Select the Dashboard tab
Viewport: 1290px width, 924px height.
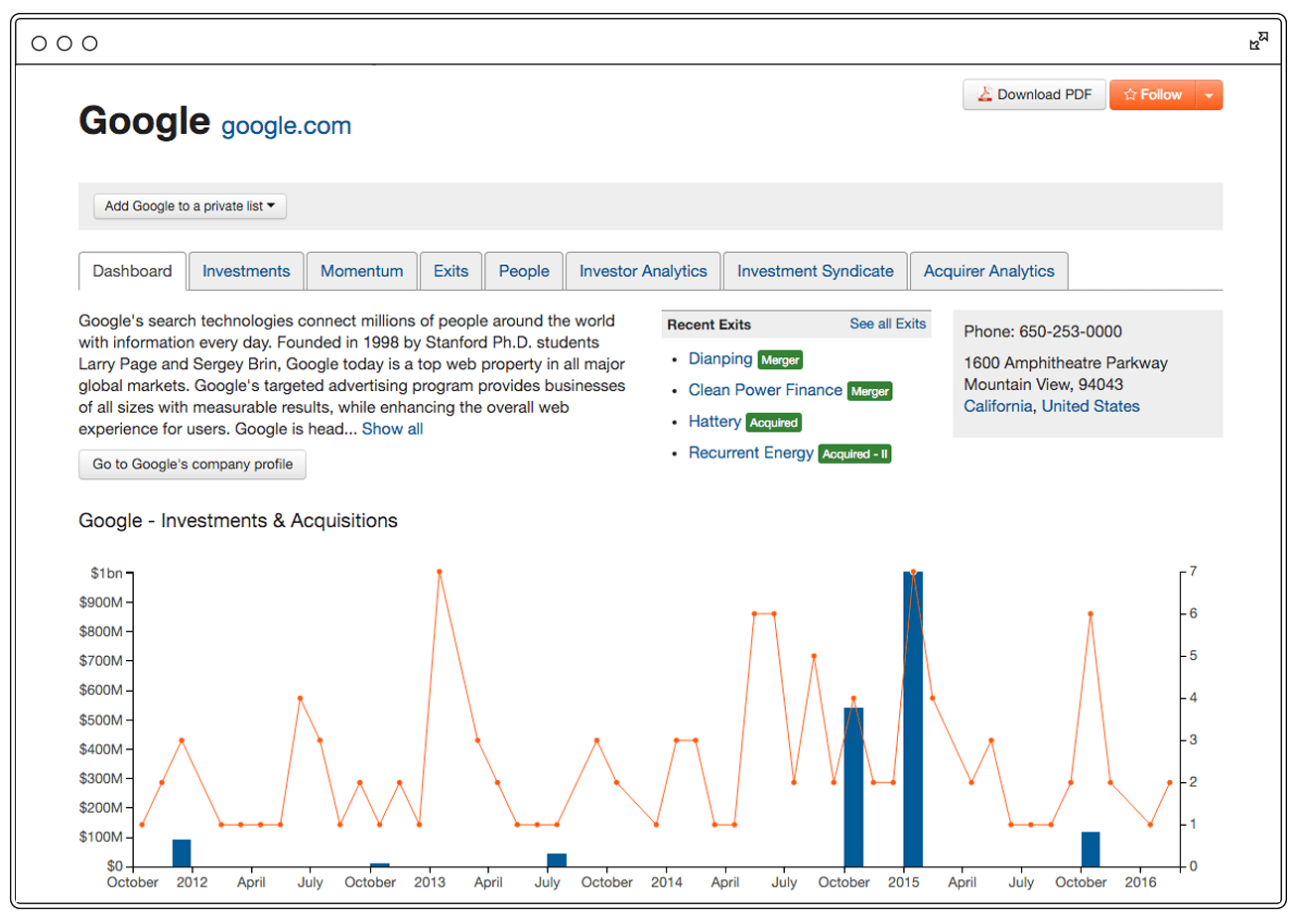[x=132, y=271]
